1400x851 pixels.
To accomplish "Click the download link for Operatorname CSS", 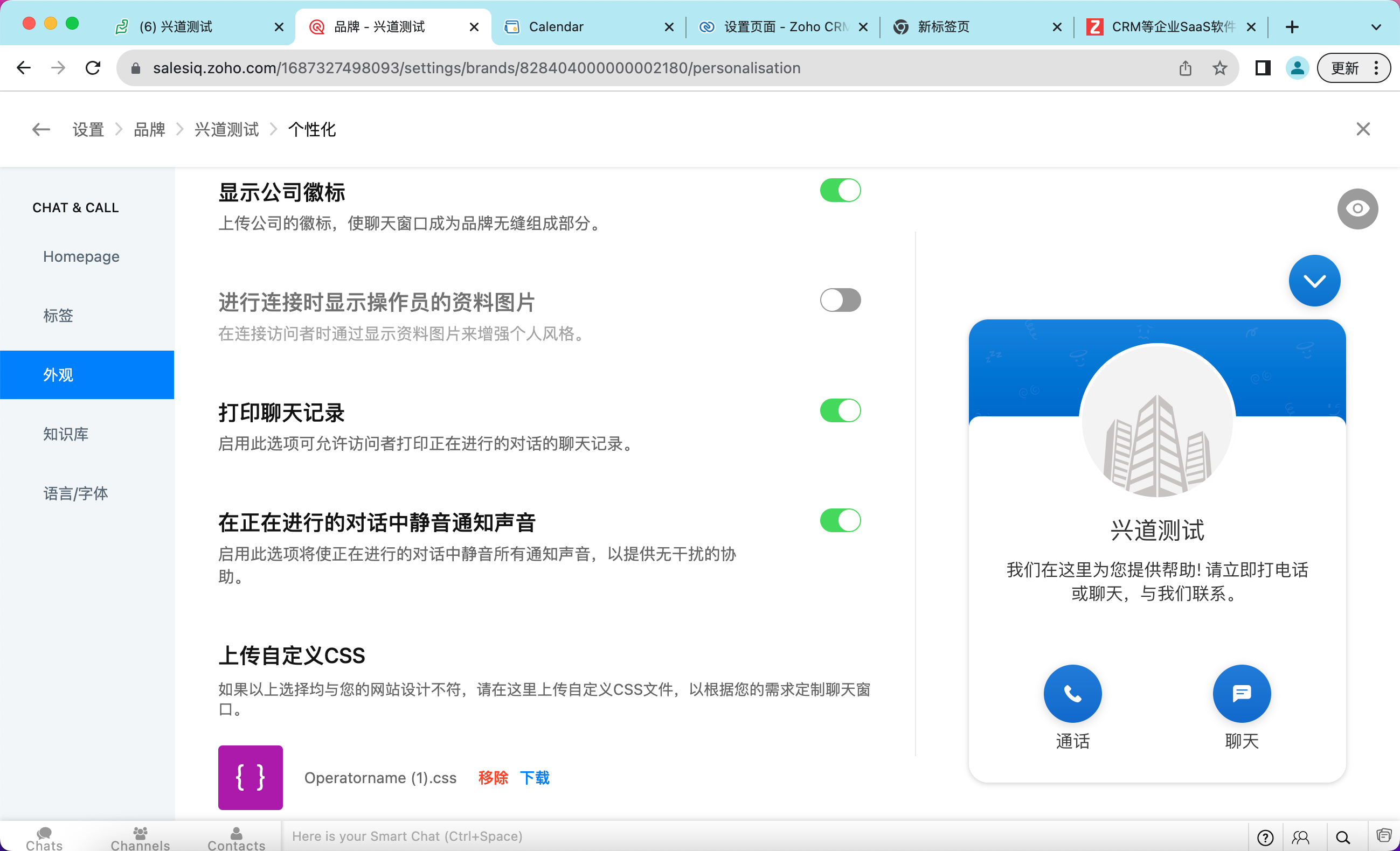I will tap(534, 777).
